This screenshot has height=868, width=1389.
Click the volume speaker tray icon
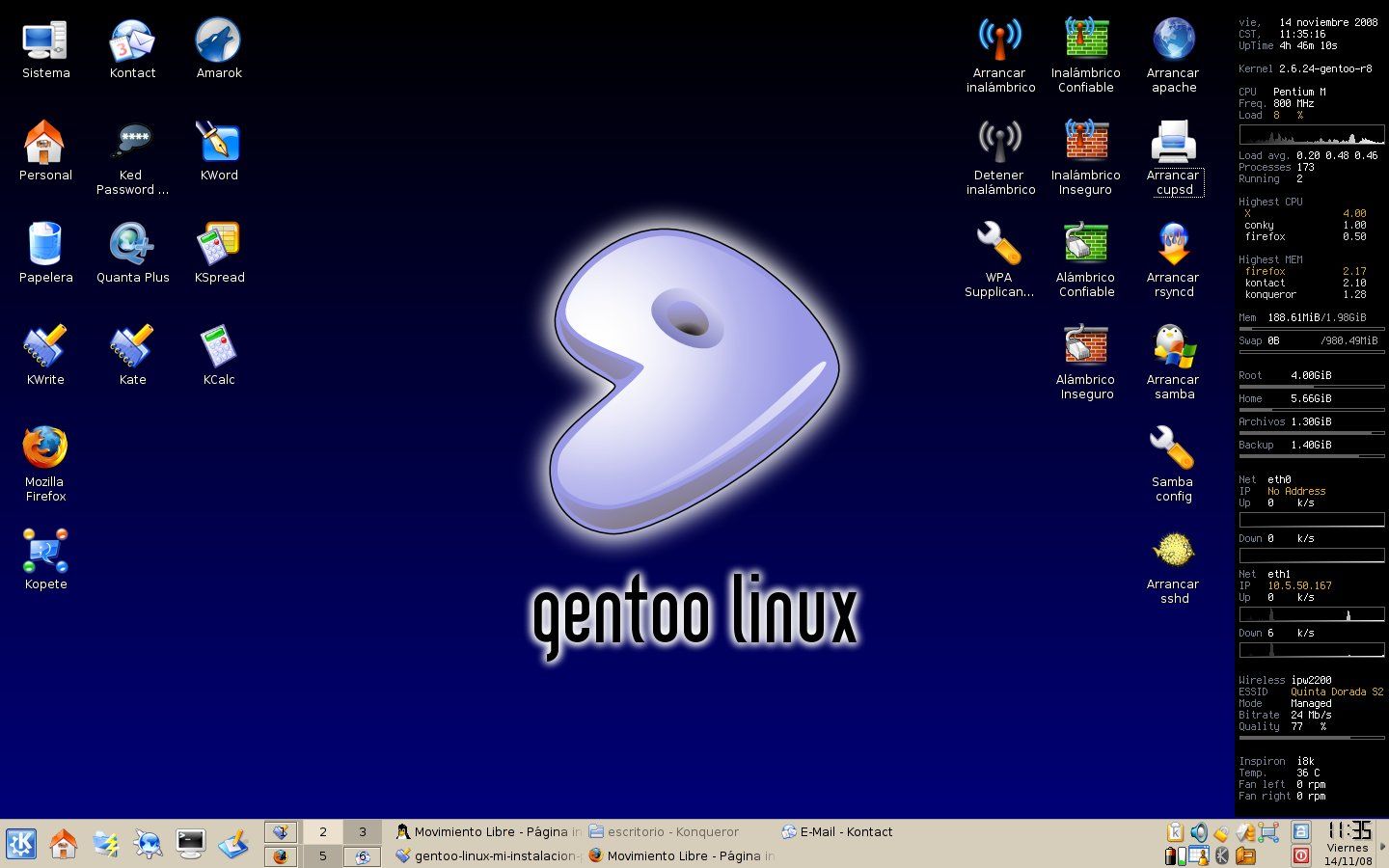point(1198,832)
